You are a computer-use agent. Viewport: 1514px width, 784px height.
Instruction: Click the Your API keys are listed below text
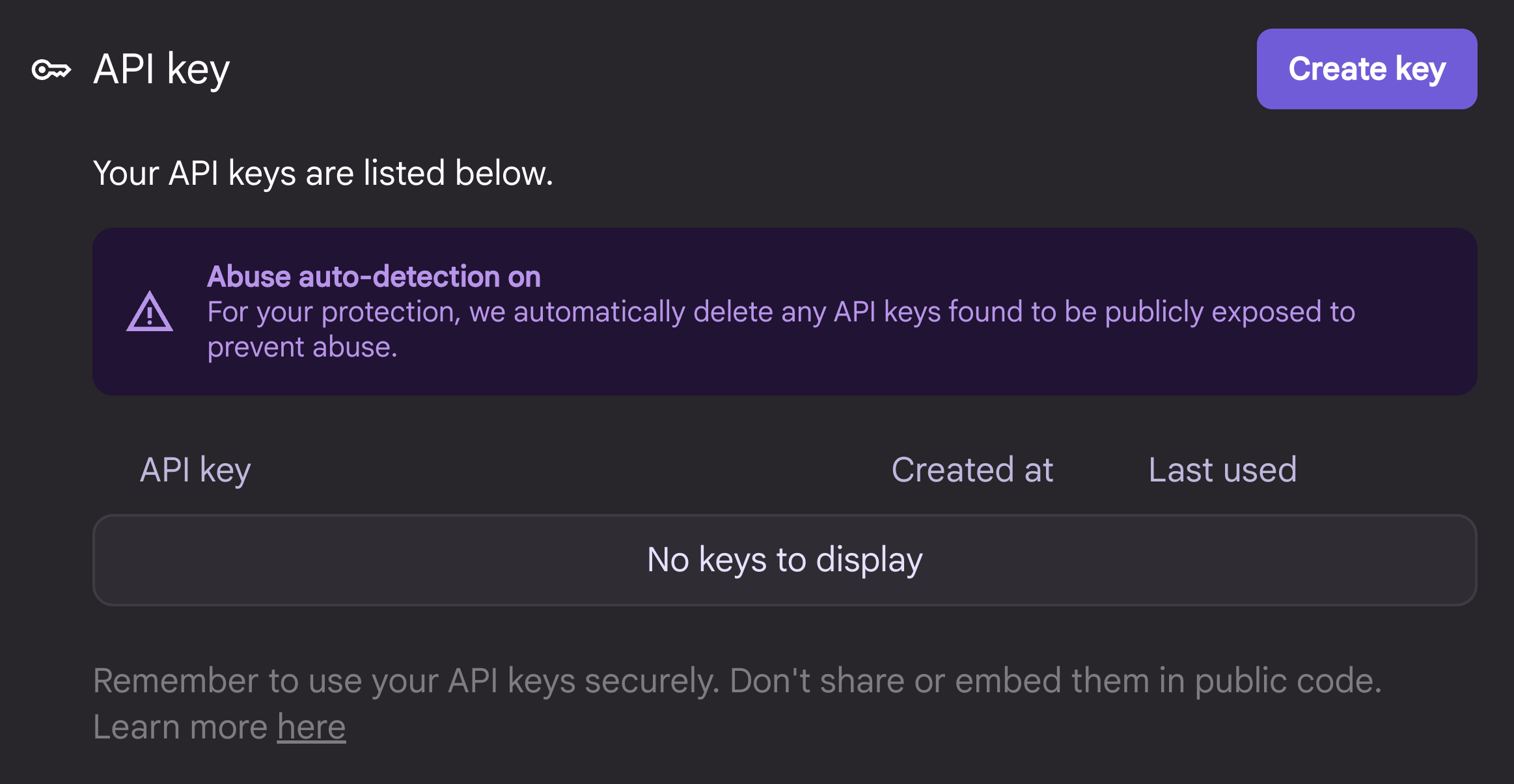(x=323, y=172)
